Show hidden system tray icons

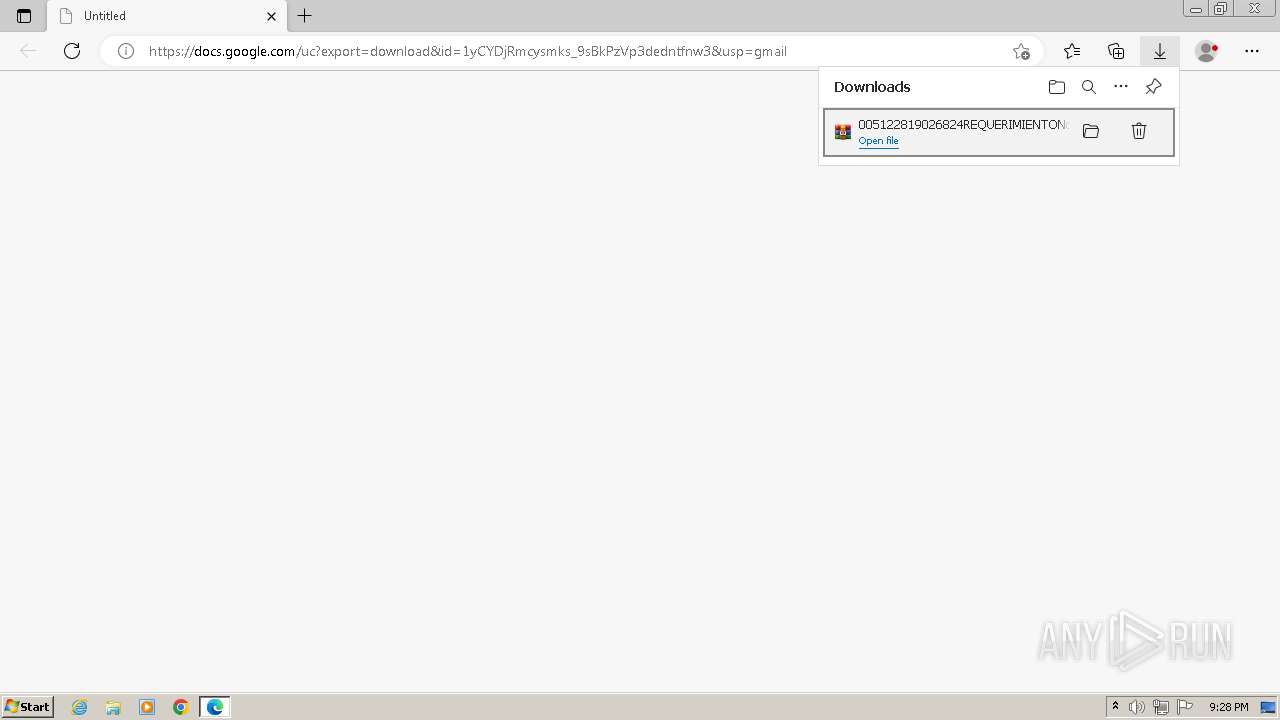(1116, 707)
